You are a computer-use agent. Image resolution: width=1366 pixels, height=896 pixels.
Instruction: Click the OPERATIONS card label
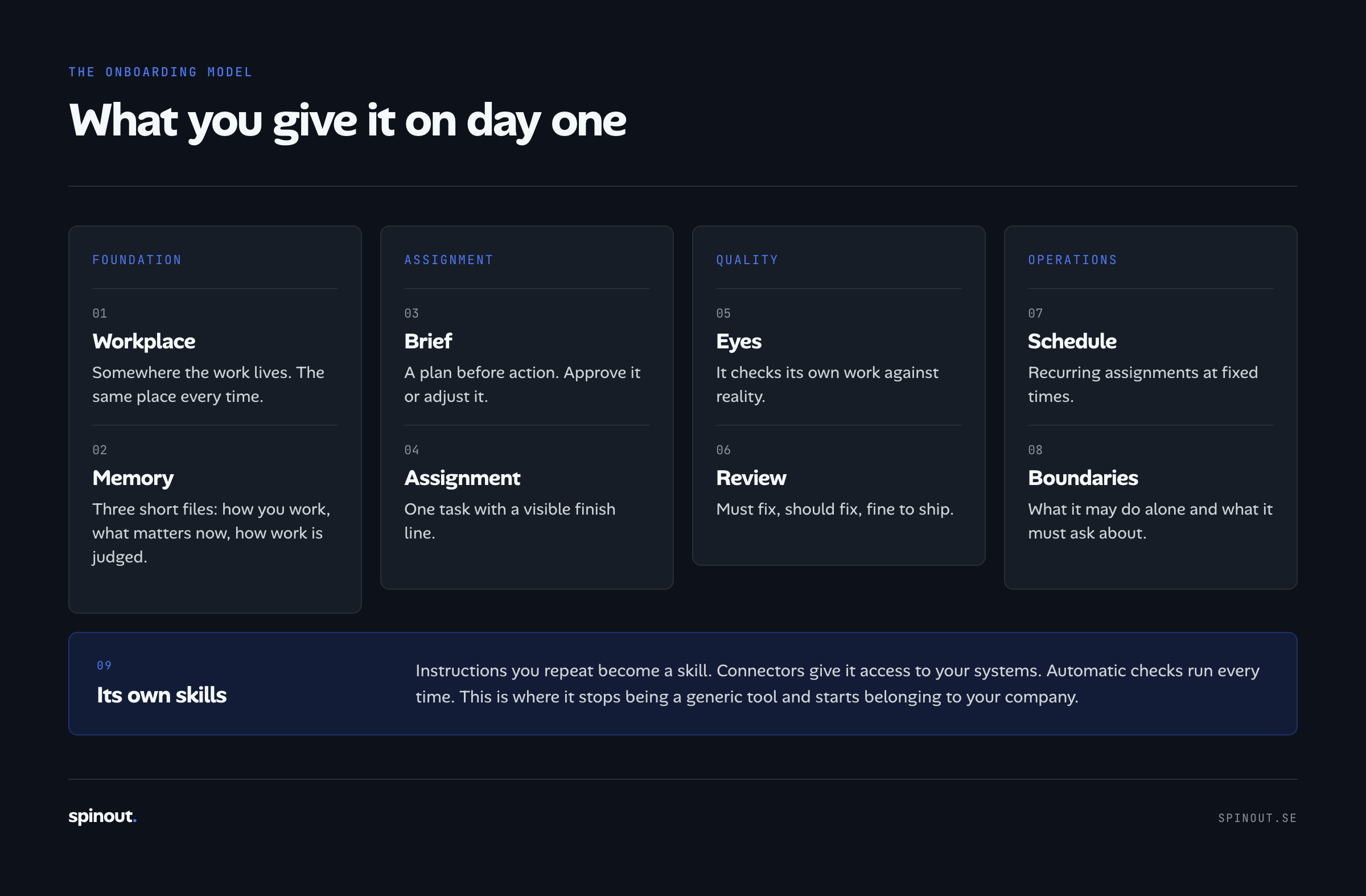click(x=1073, y=260)
